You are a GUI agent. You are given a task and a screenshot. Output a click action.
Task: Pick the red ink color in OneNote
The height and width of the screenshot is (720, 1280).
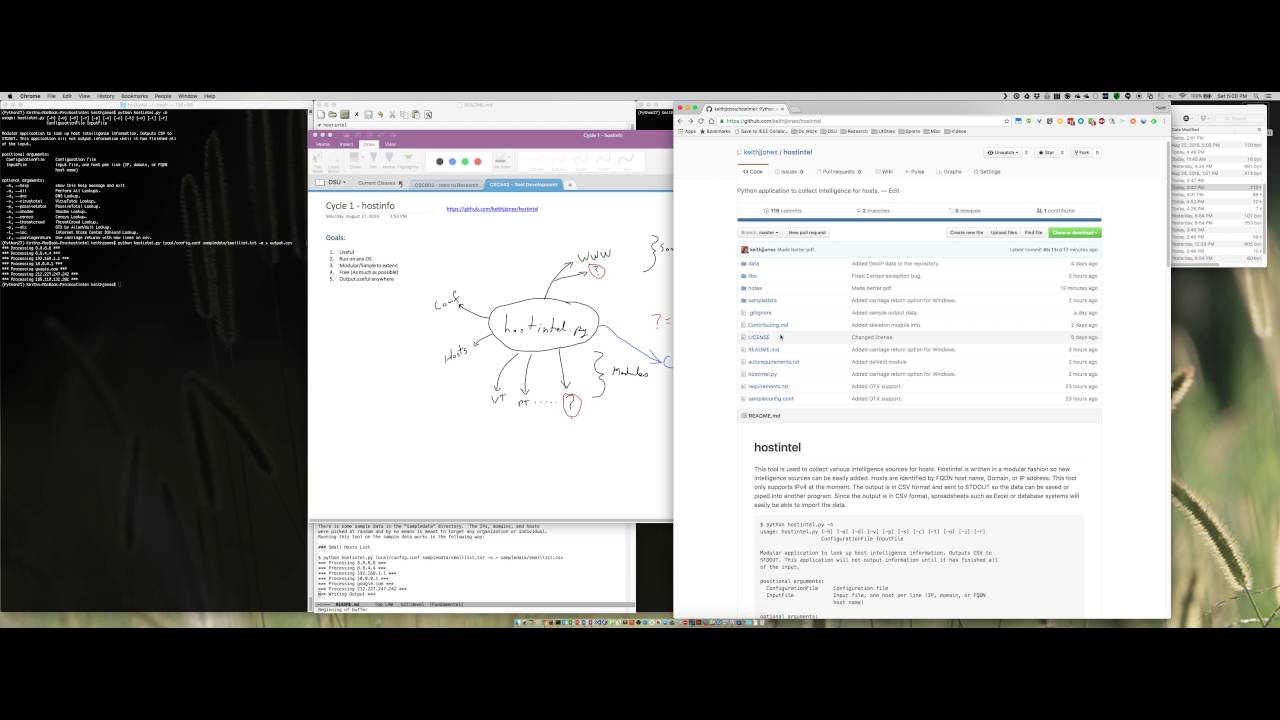[478, 161]
